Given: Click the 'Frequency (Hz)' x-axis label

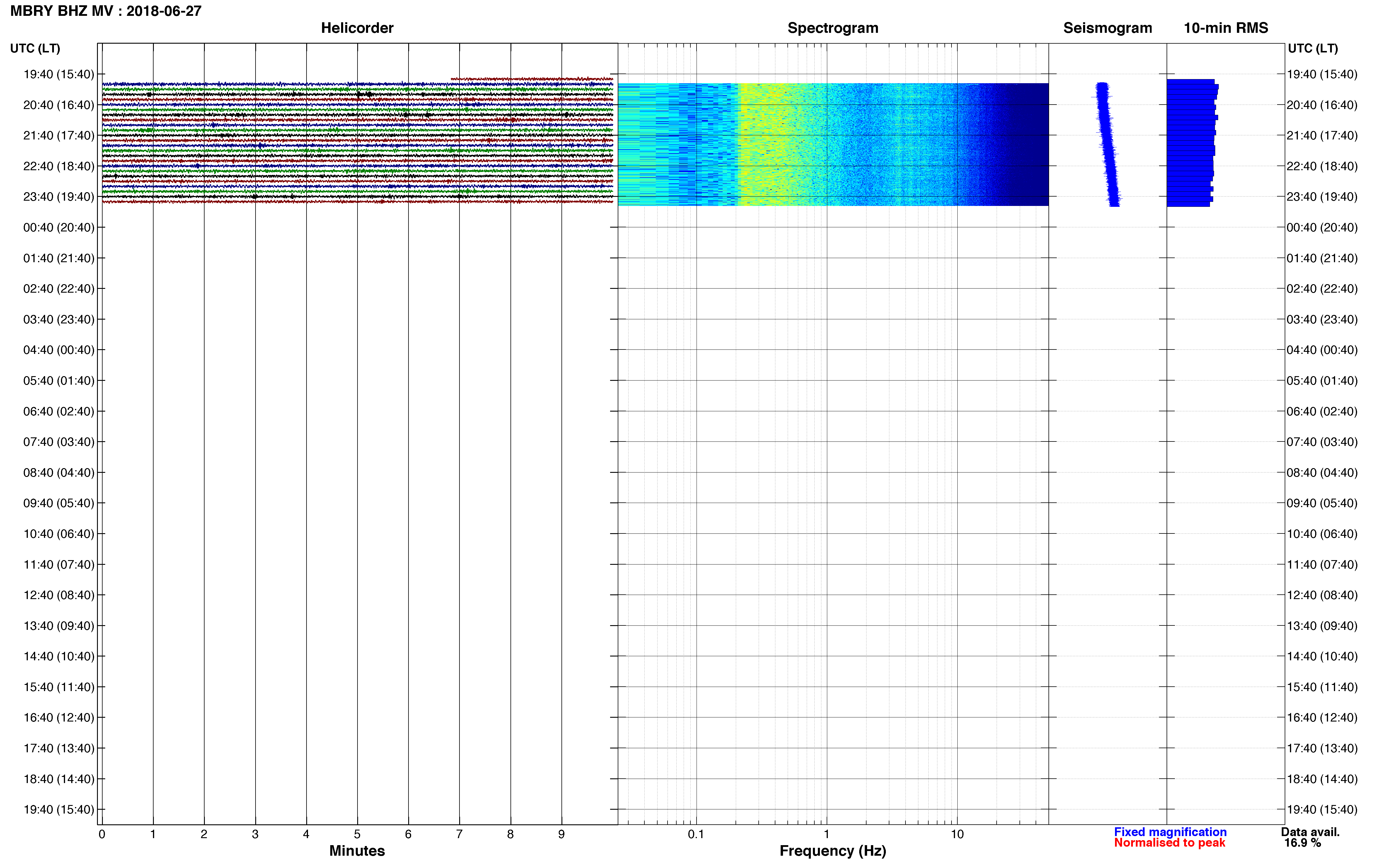Looking at the screenshot, I should click(x=833, y=851).
